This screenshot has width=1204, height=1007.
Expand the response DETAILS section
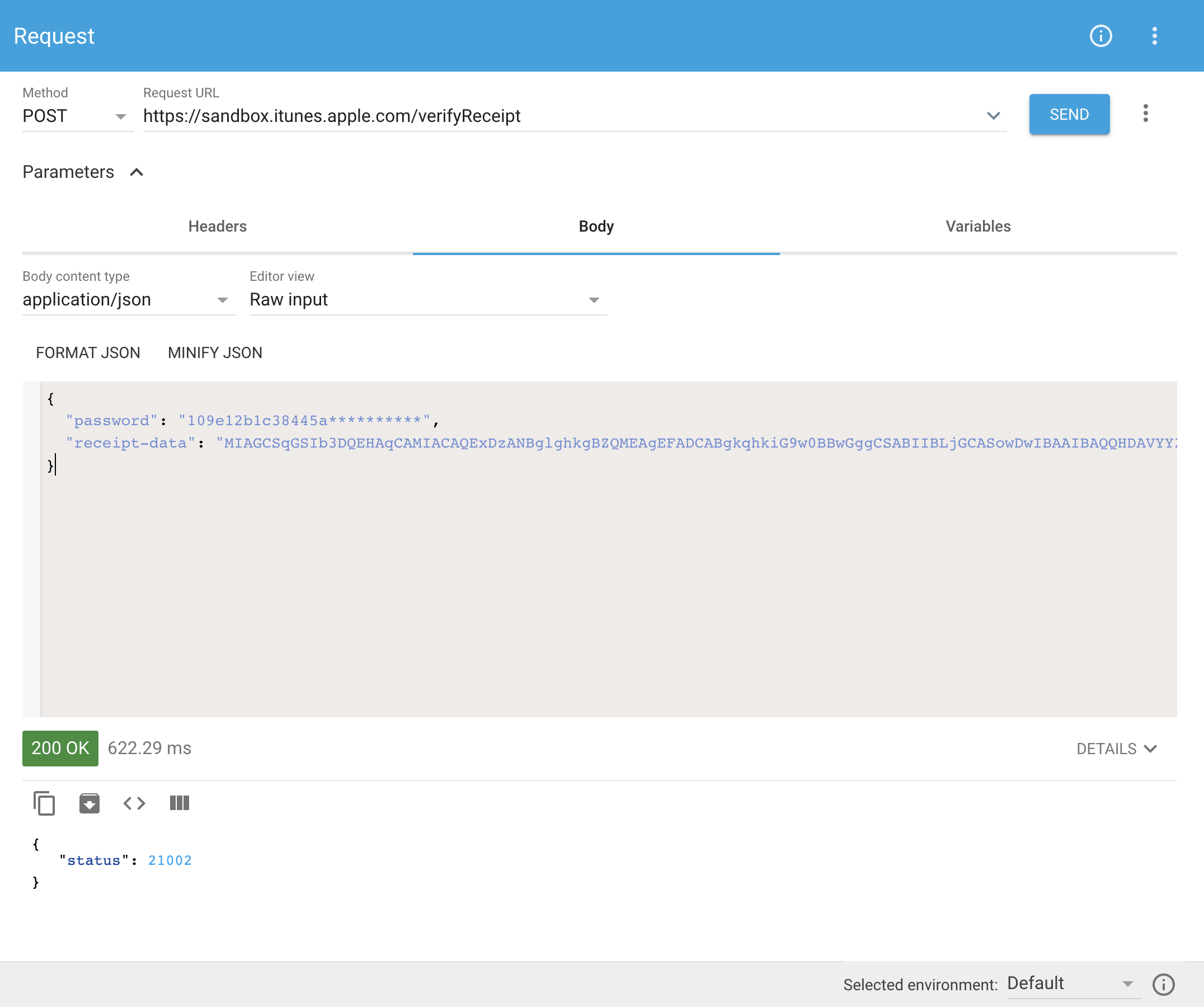[1116, 748]
